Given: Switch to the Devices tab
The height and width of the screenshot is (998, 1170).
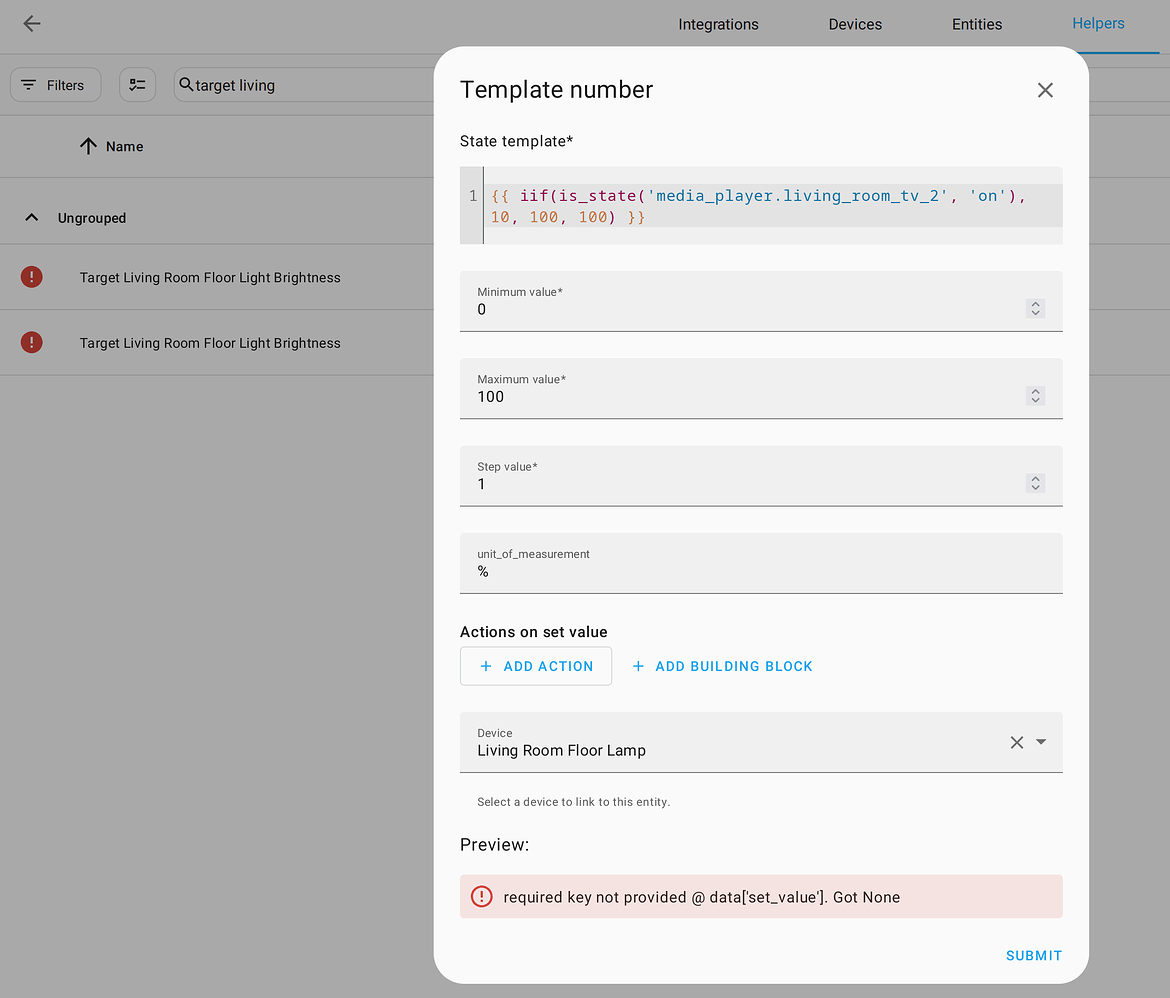Looking at the screenshot, I should (x=854, y=24).
